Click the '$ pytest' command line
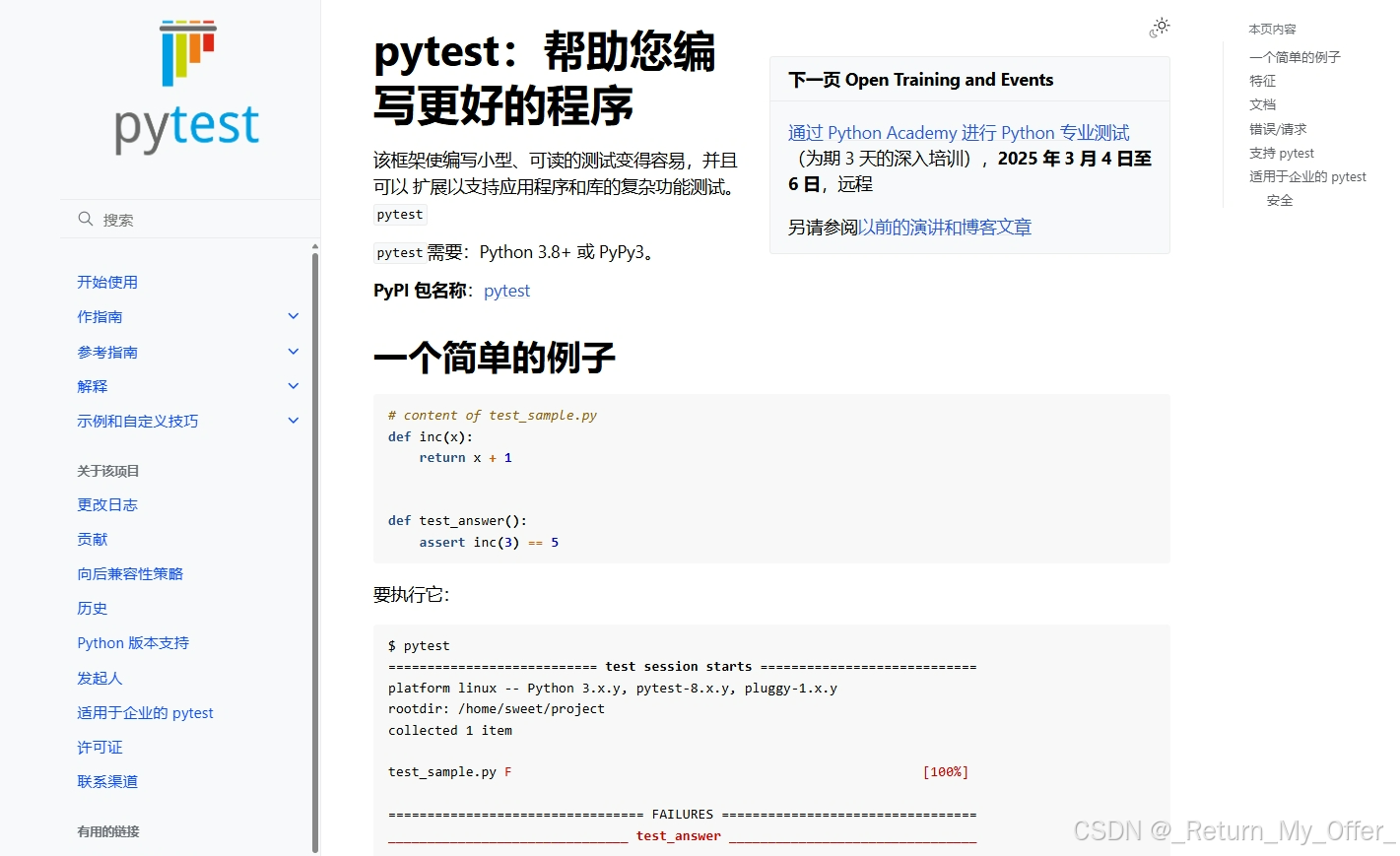This screenshot has height=856, width=1400. (x=419, y=645)
